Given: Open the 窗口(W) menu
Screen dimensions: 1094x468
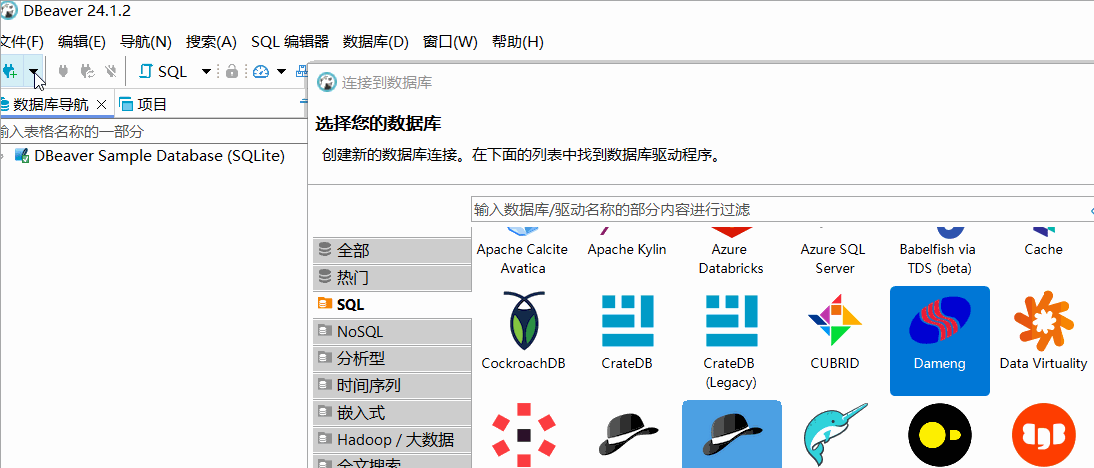Looking at the screenshot, I should tap(450, 42).
